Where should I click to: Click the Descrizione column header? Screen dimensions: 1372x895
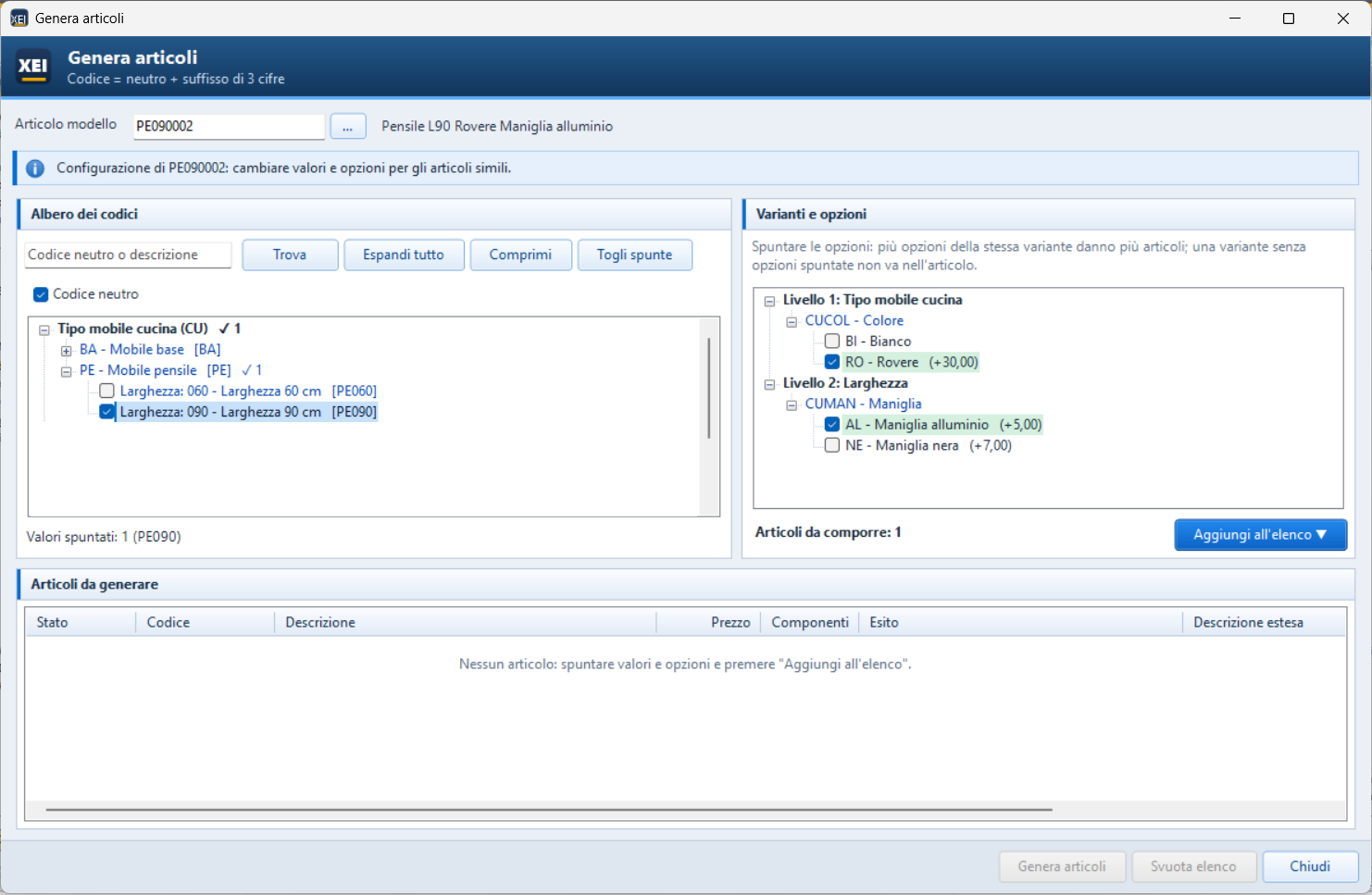[466, 623]
